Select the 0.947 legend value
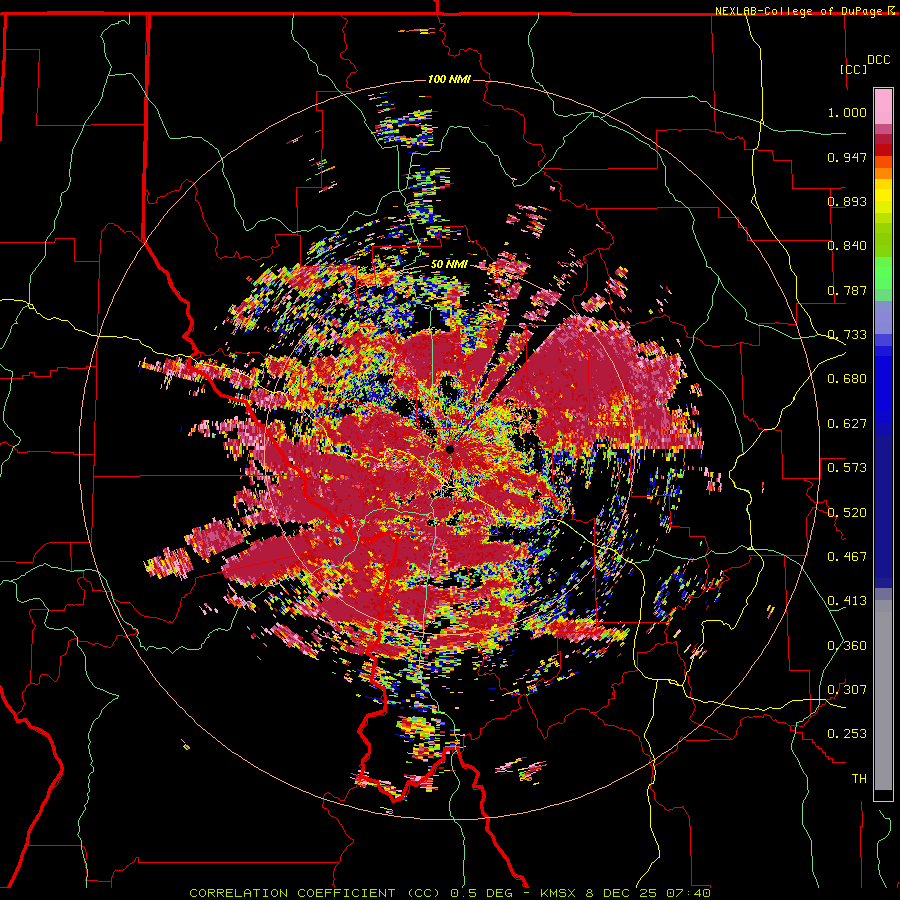The width and height of the screenshot is (900, 900). (x=847, y=157)
